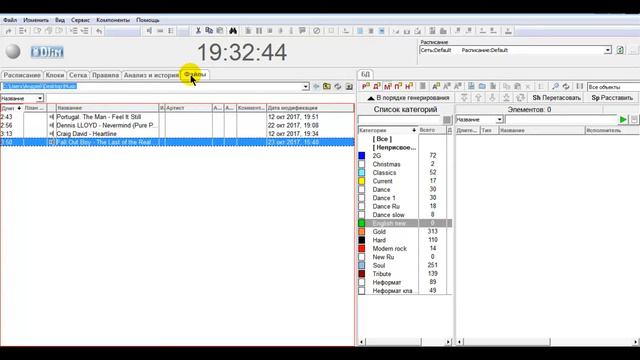This screenshot has width=640, height=360.
Task: Select the track Craig David - Heartline
Action: tap(87, 134)
